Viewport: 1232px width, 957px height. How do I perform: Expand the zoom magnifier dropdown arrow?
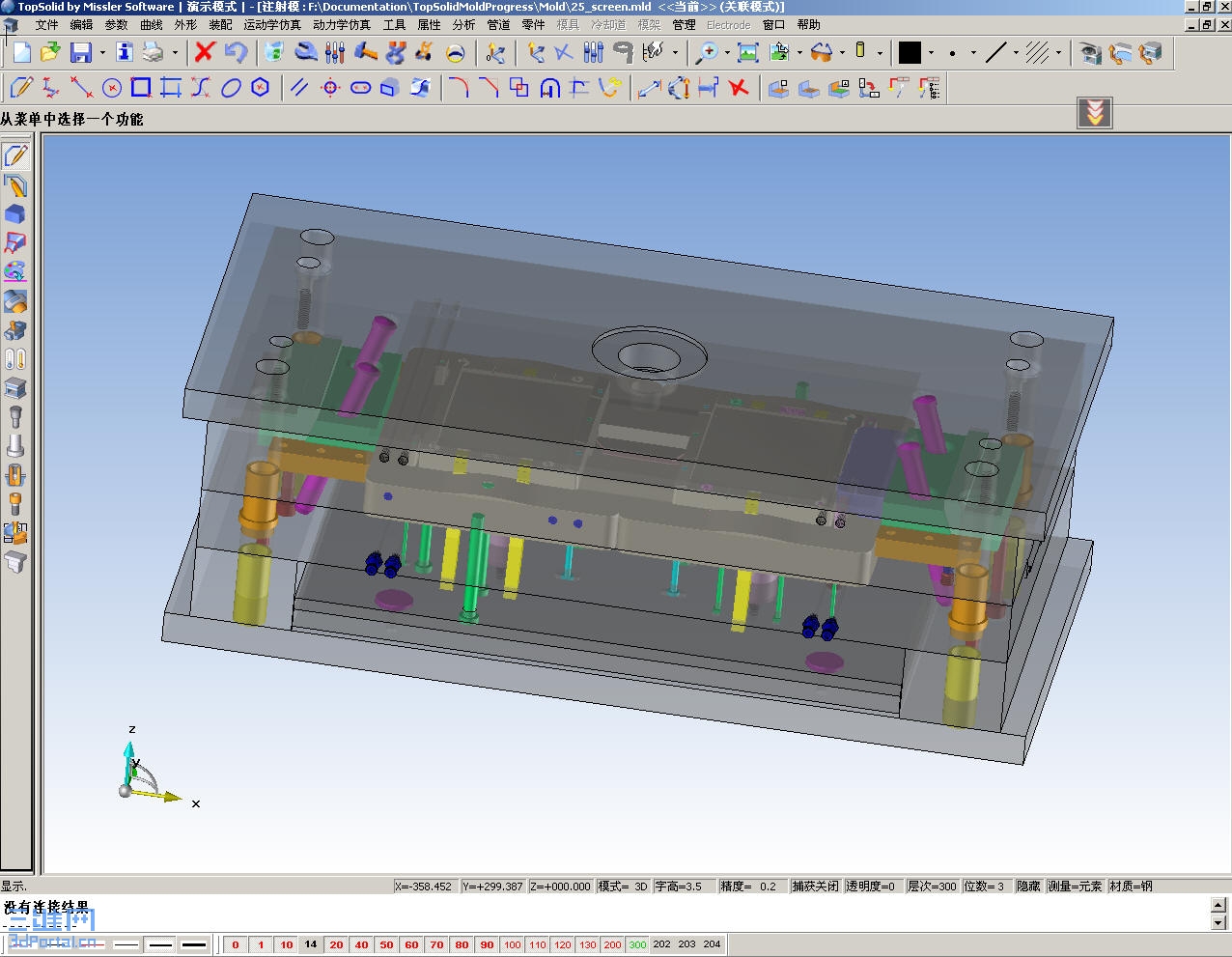[x=727, y=53]
